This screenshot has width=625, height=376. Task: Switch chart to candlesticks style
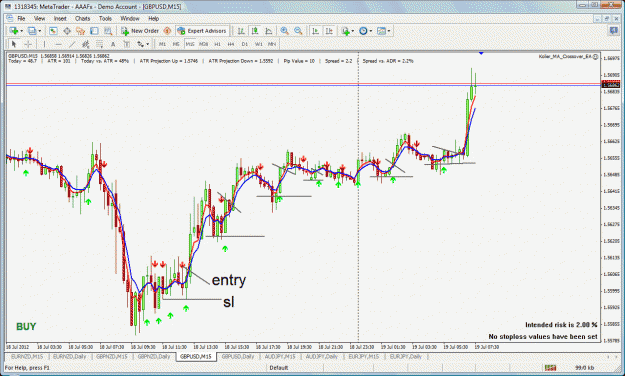255,31
